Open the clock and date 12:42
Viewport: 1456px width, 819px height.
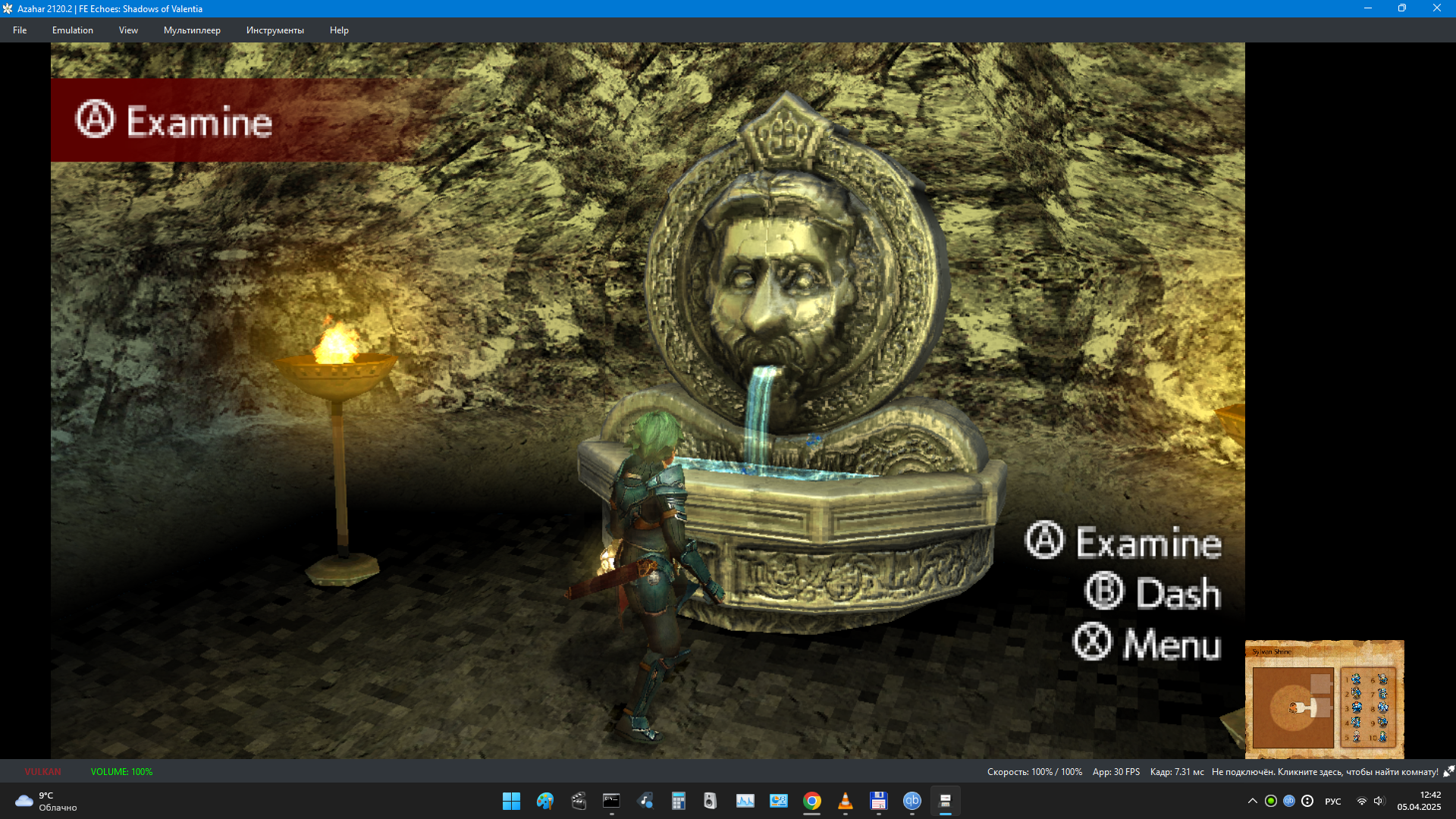(1420, 801)
